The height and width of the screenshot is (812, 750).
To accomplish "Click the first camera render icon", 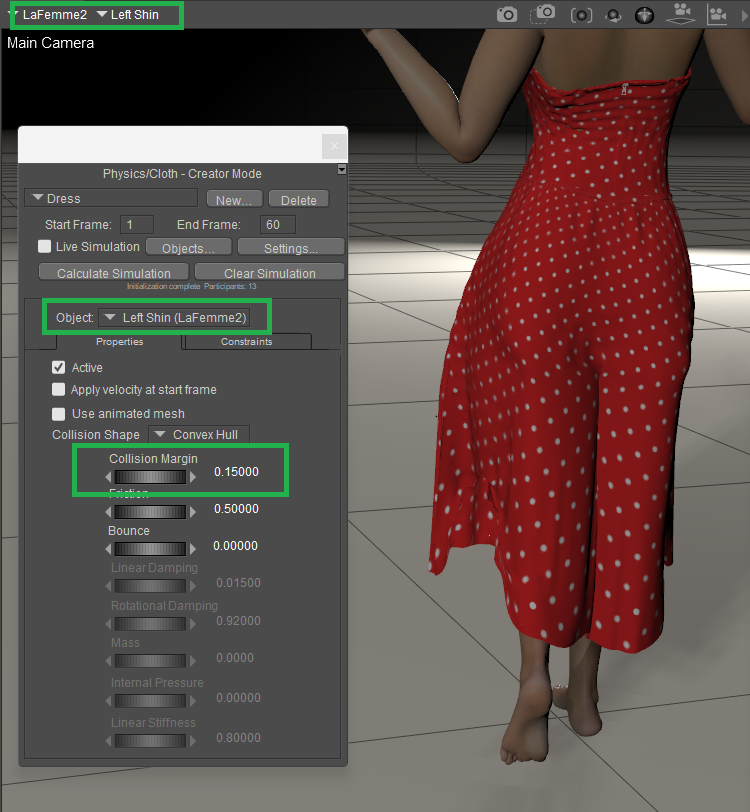I will 508,14.
